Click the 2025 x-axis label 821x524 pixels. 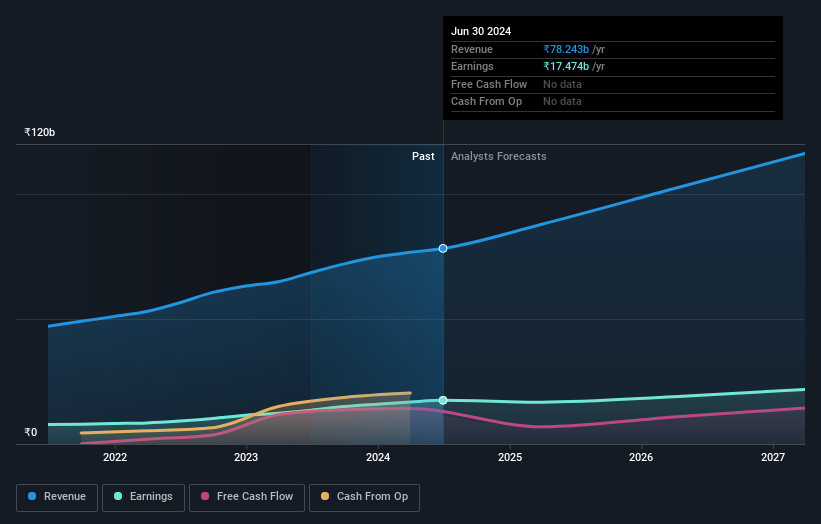[510, 458]
